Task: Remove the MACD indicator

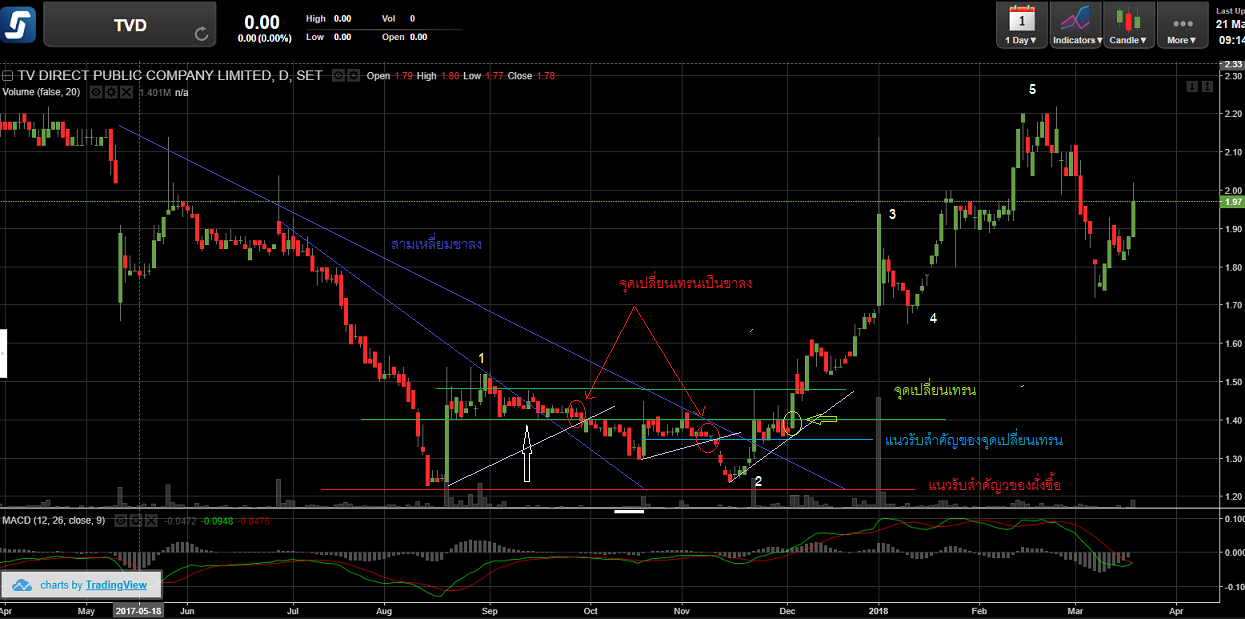Action: 149,521
